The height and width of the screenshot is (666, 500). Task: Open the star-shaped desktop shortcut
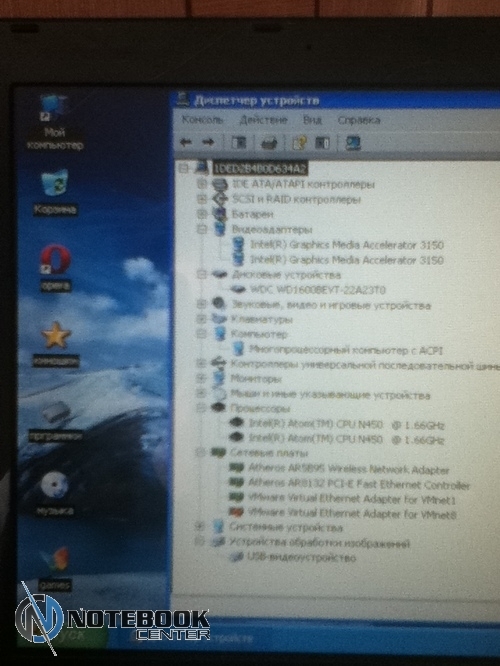[55, 343]
